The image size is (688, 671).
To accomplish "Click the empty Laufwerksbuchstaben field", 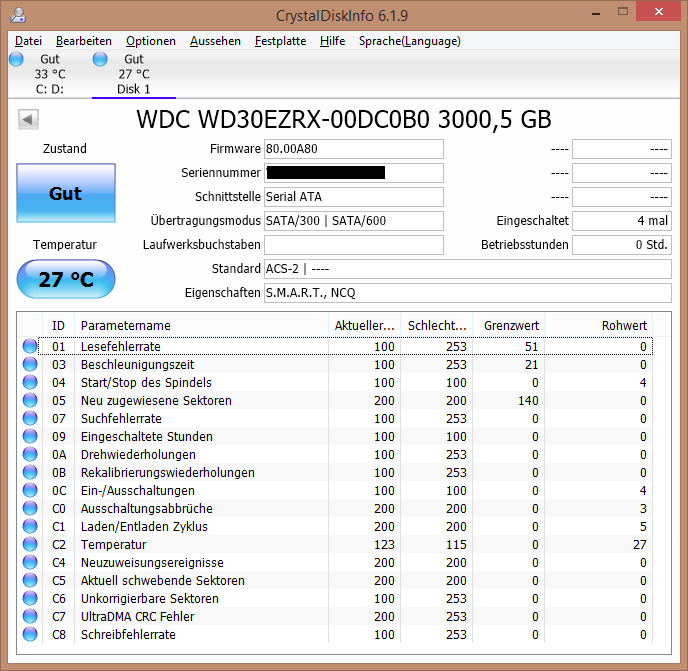I will pyautogui.click(x=354, y=244).
